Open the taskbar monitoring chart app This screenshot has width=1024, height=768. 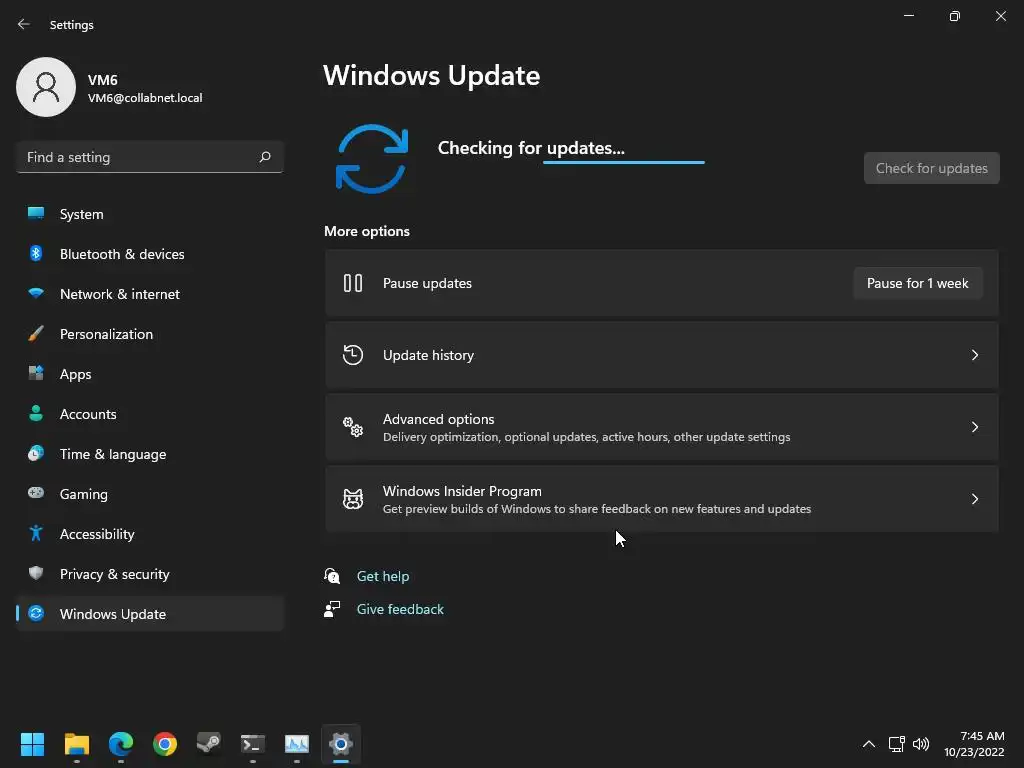click(x=296, y=744)
